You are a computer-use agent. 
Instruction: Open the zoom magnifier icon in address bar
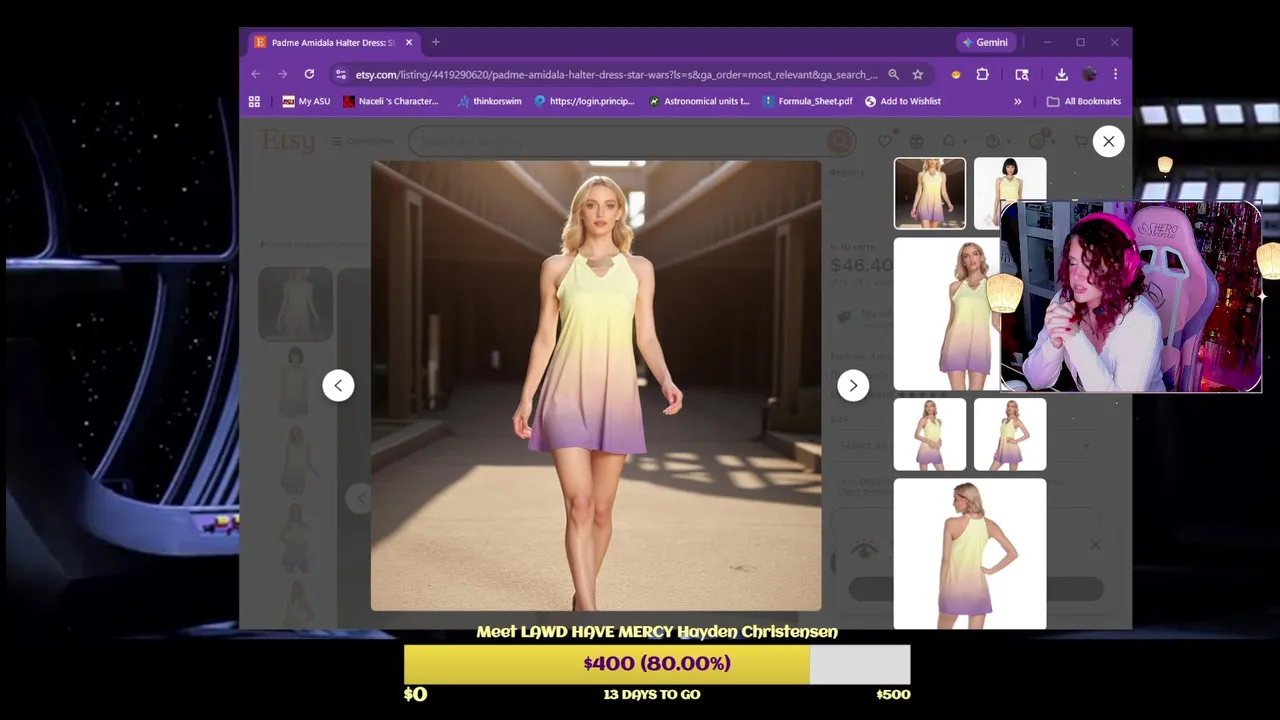click(894, 74)
